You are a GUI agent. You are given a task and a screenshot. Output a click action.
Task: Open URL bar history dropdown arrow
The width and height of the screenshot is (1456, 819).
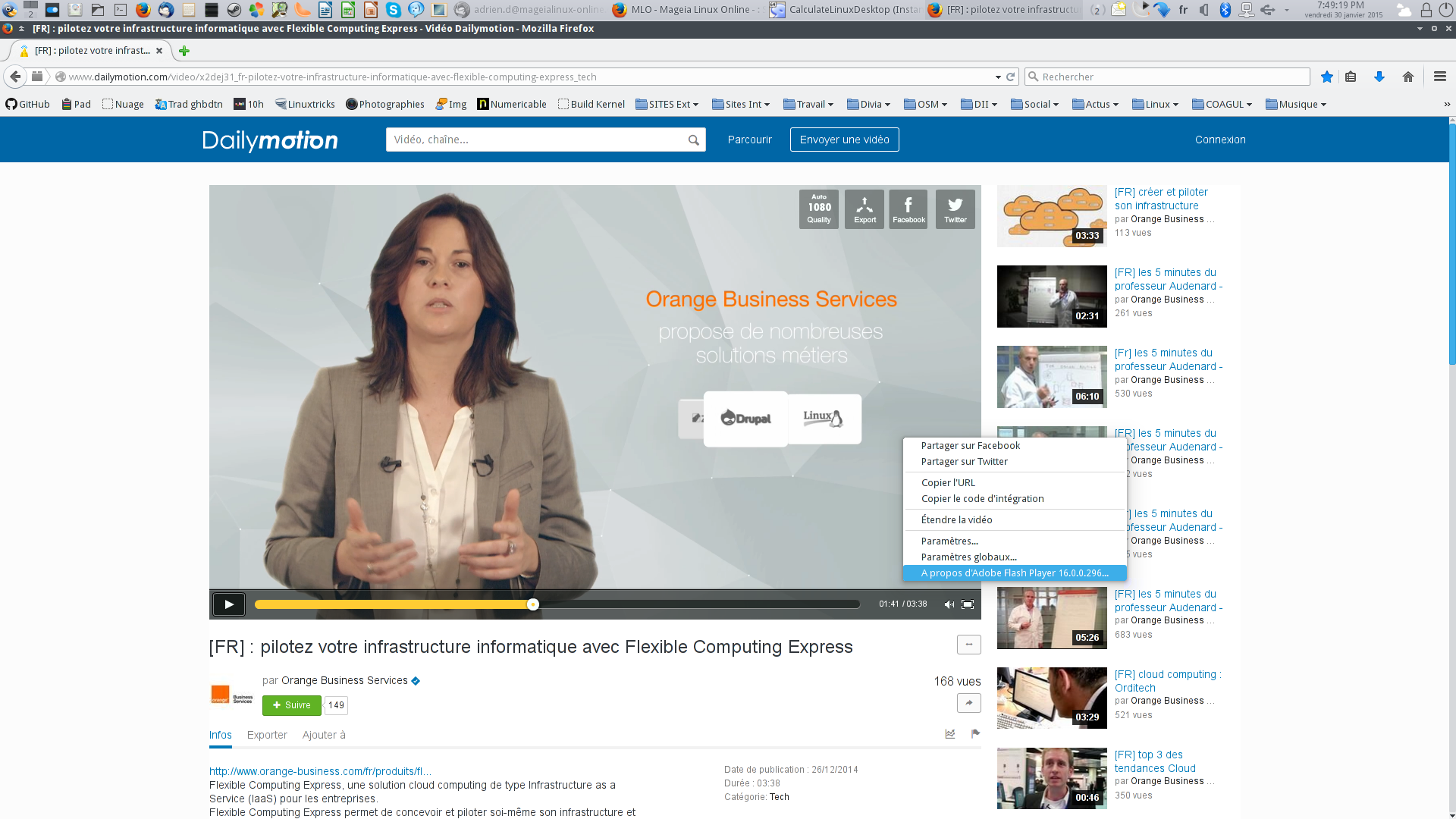(998, 77)
